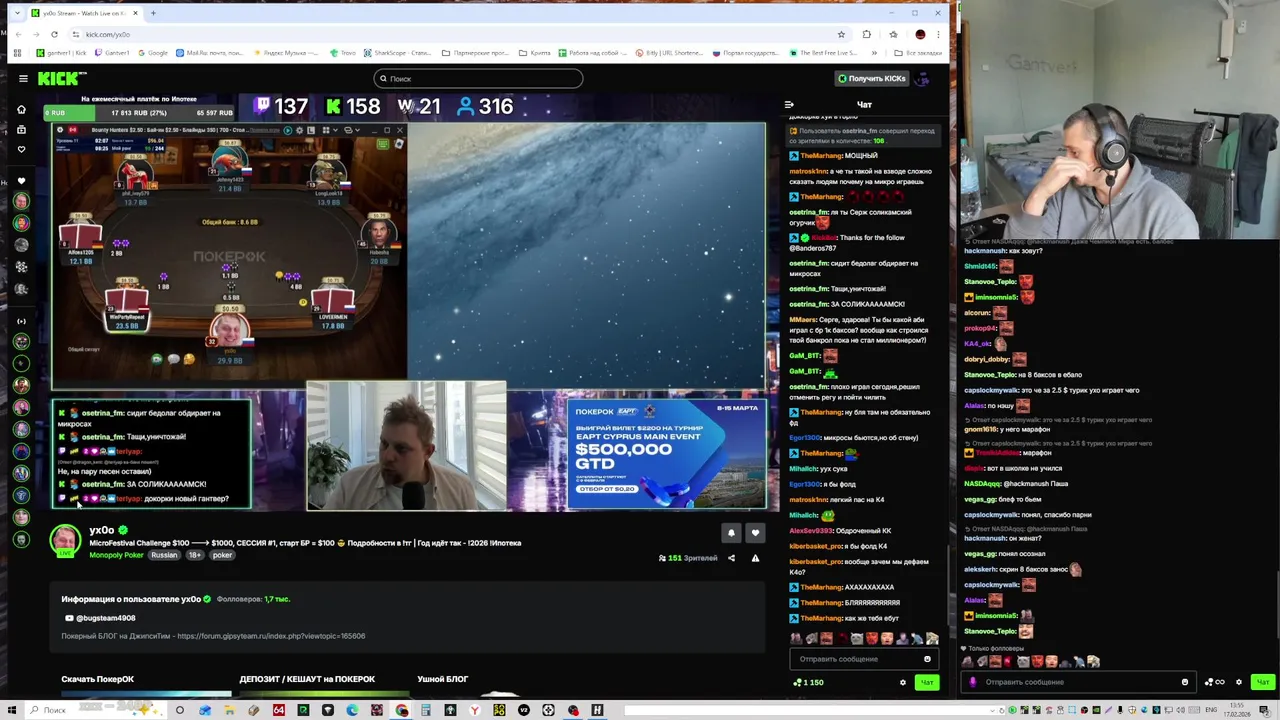Screen dimensions: 1280x720
Task: Open Все закладки bookmarks folder
Action: tap(918, 53)
